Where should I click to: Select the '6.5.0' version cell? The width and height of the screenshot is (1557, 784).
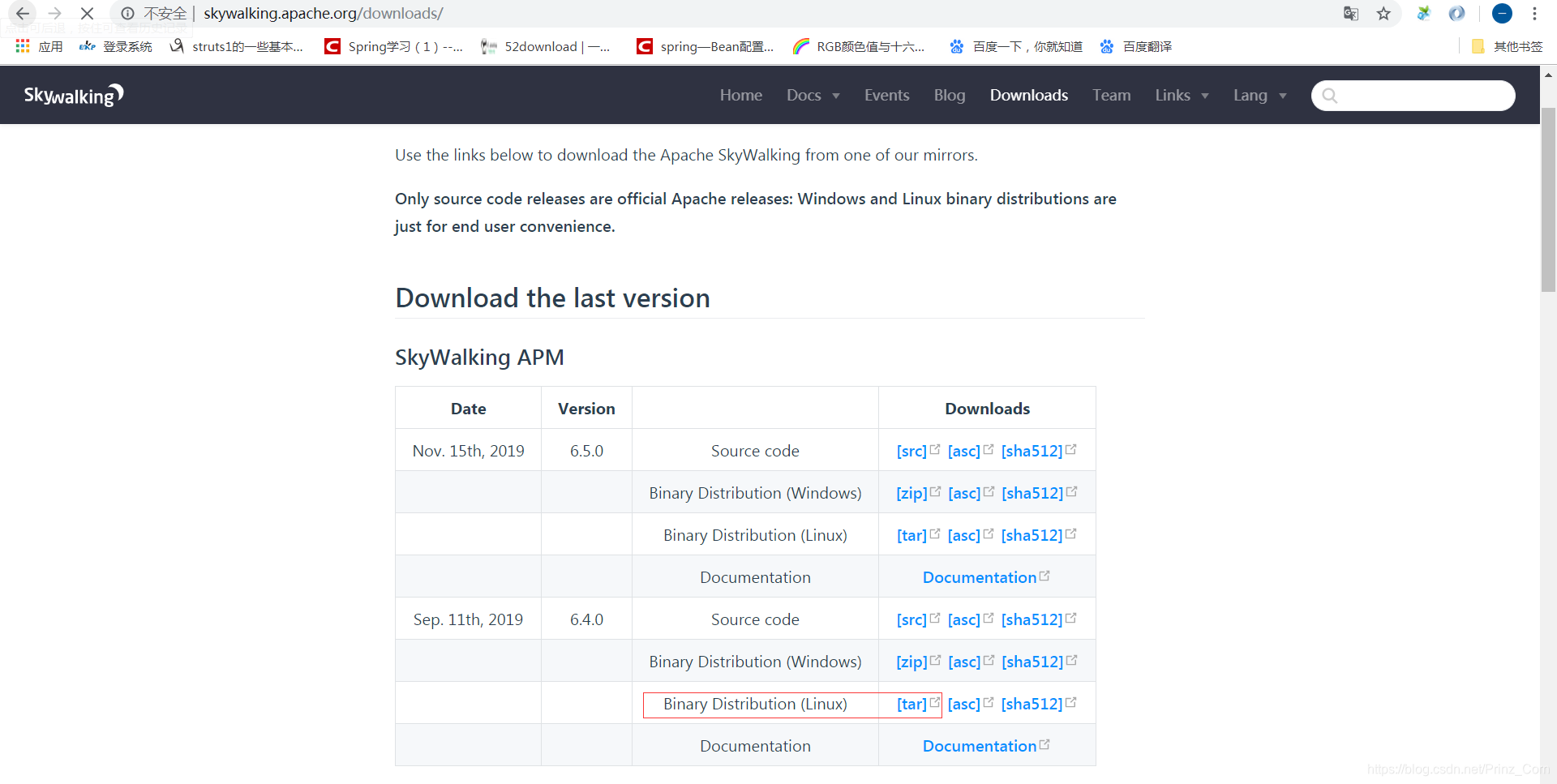point(586,451)
